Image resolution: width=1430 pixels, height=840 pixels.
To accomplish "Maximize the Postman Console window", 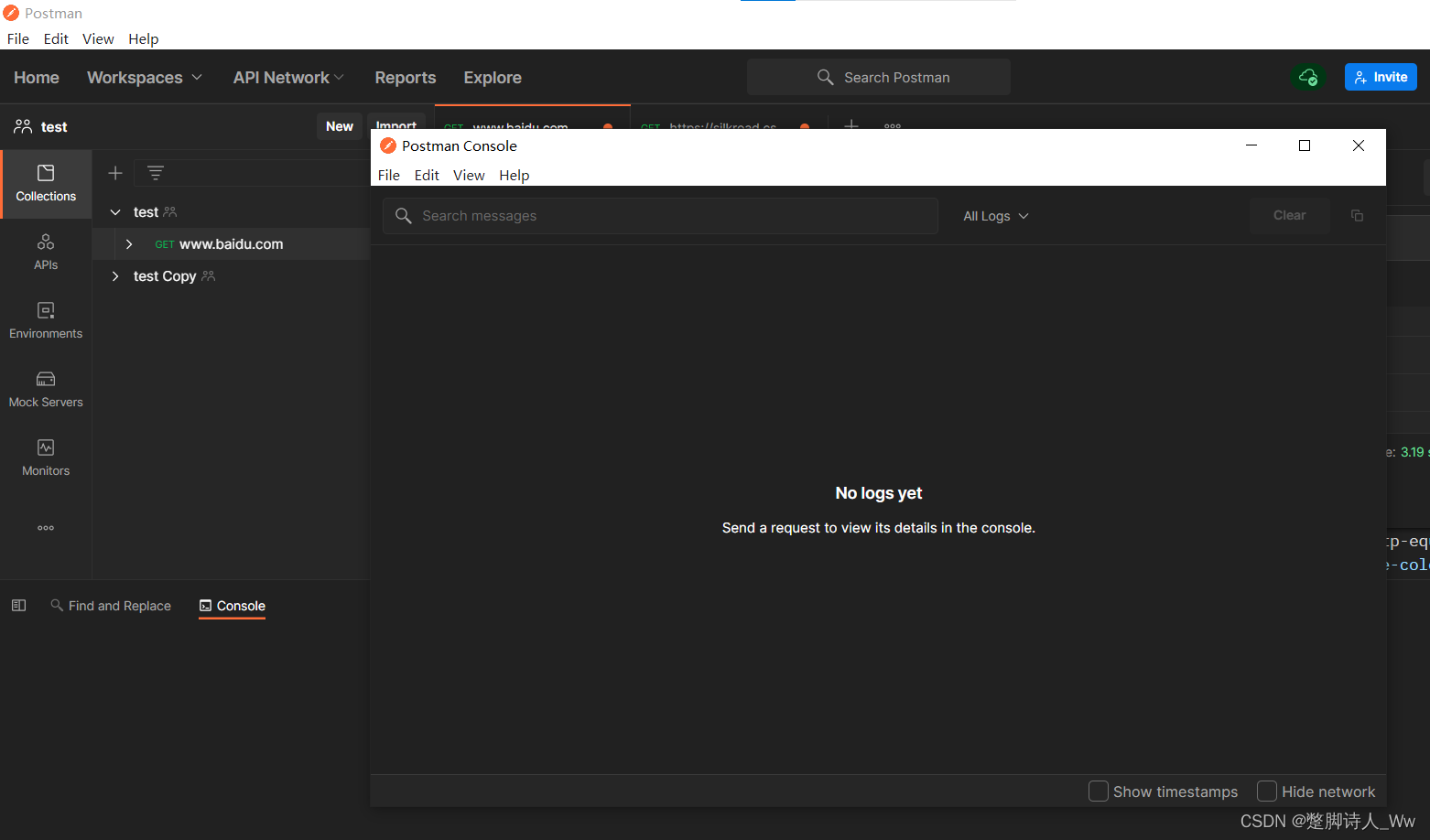I will (1305, 145).
